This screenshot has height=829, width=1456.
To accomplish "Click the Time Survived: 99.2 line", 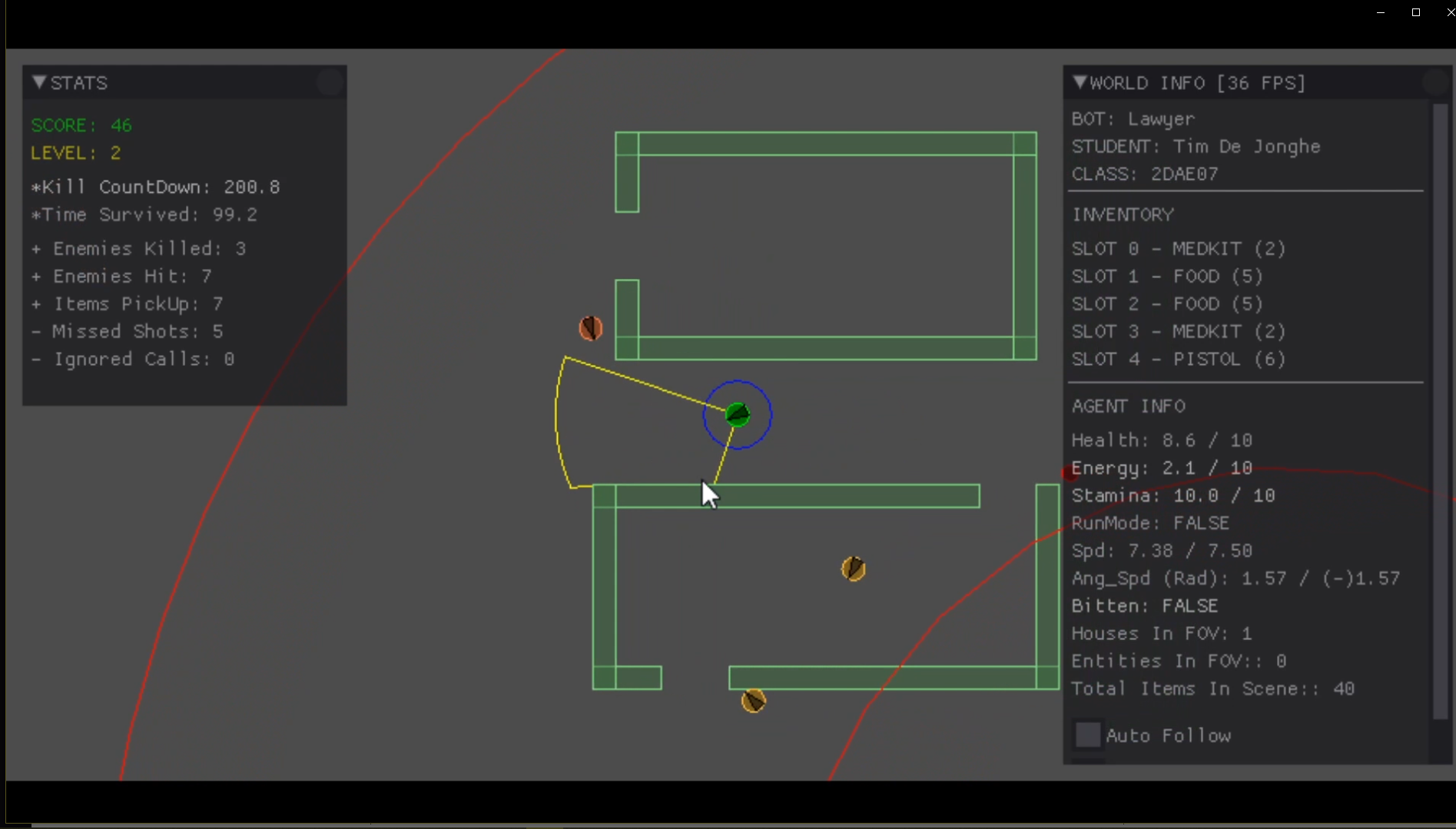I will coord(144,214).
